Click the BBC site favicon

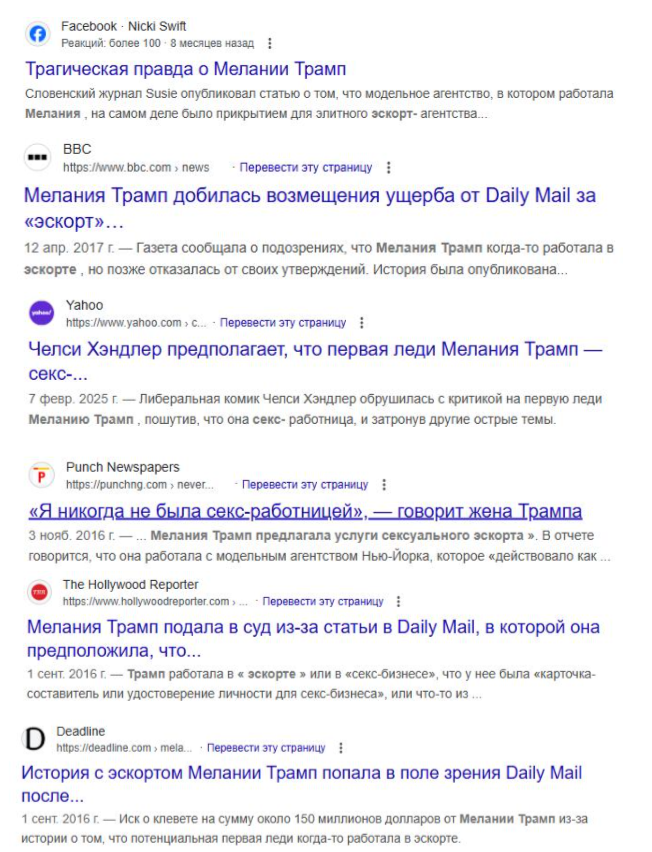point(37,157)
